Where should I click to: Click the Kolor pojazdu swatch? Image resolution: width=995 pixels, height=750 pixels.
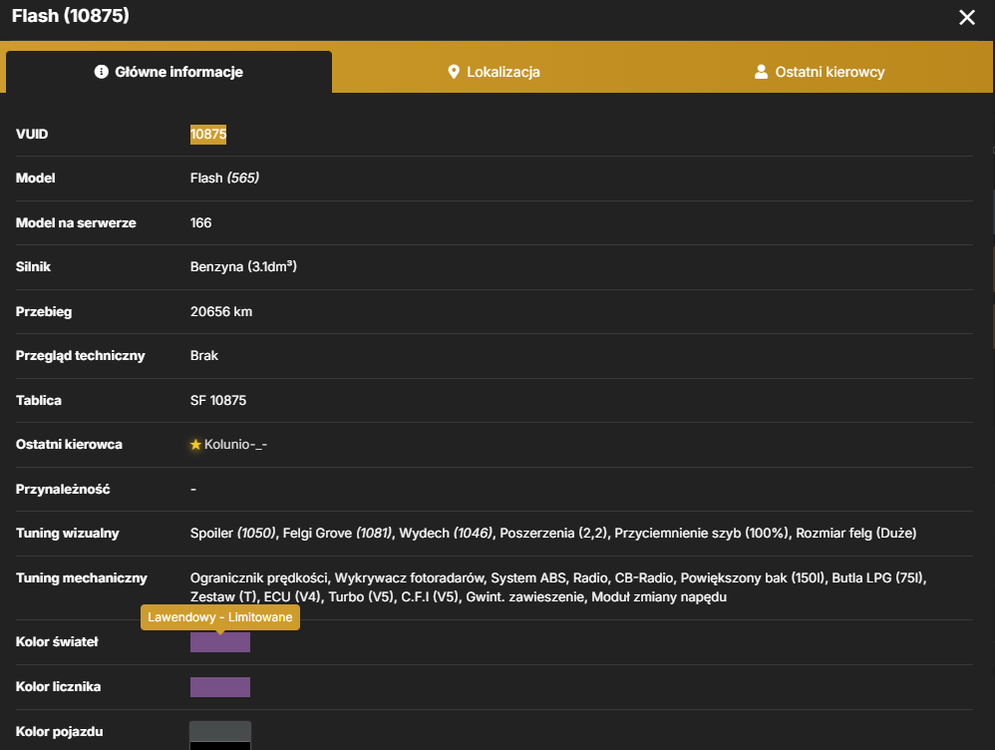(x=220, y=735)
